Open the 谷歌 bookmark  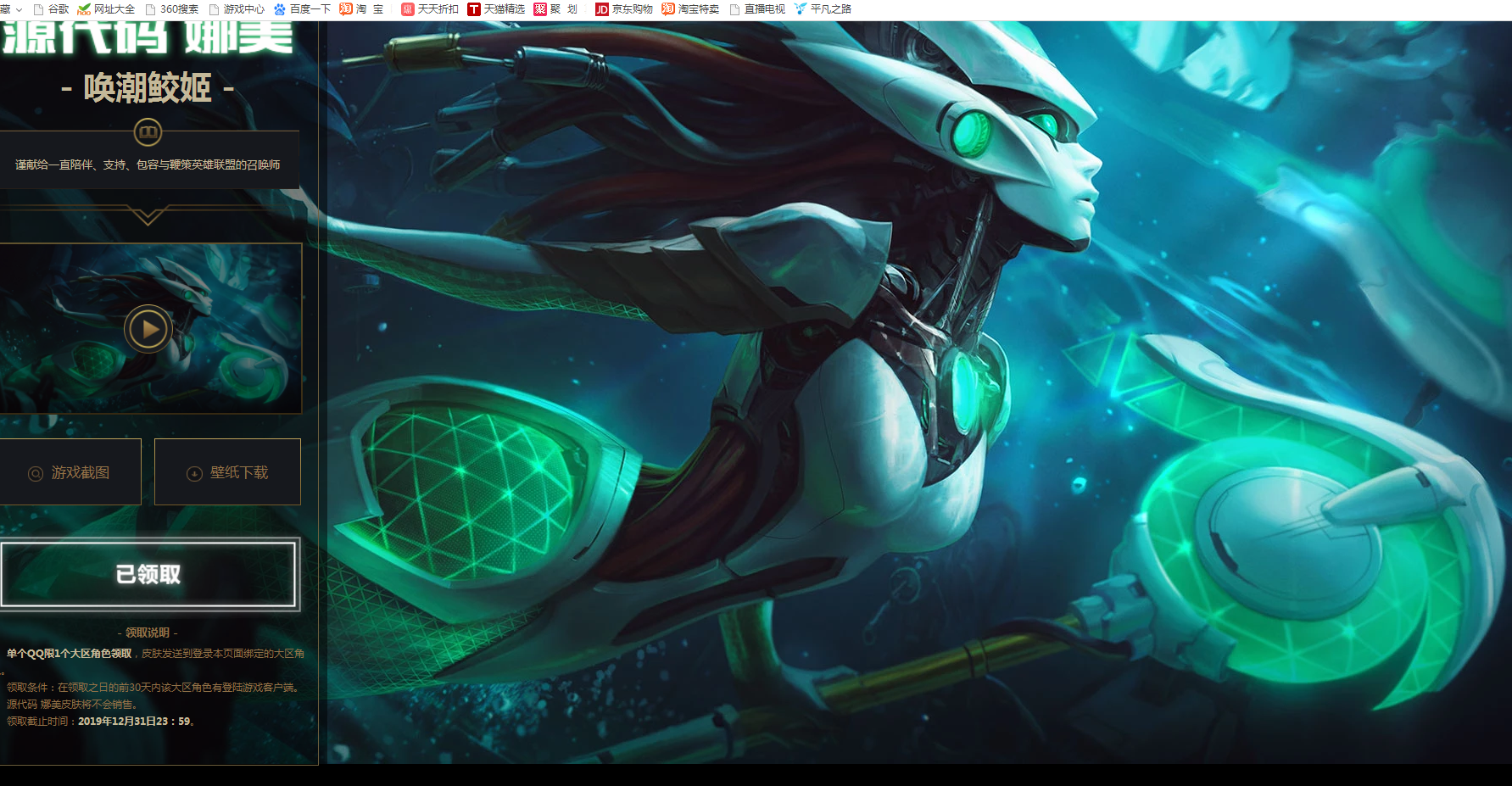tap(51, 9)
